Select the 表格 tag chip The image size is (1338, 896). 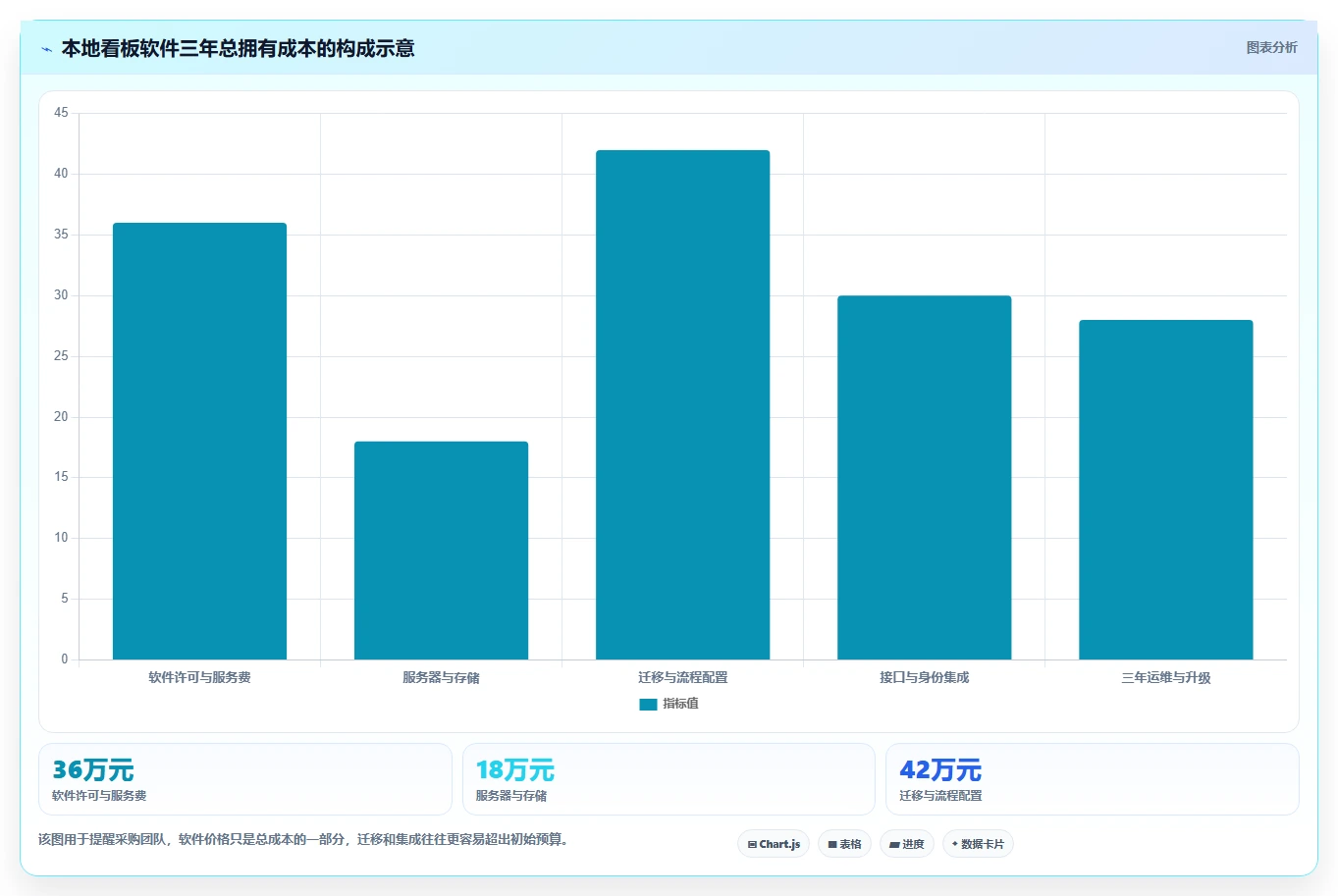pos(844,844)
